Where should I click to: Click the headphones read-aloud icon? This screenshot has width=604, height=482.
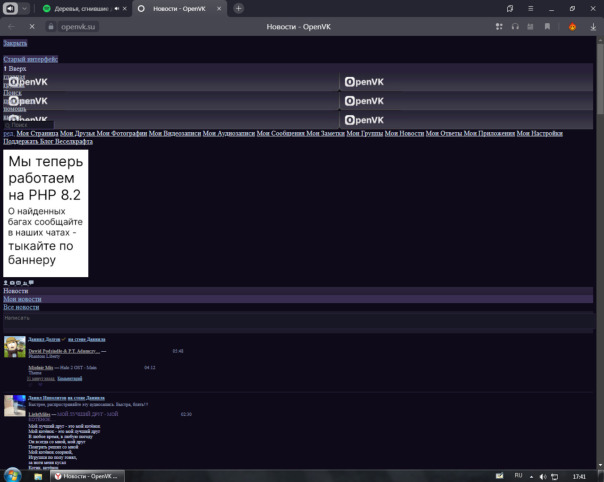click(x=515, y=27)
